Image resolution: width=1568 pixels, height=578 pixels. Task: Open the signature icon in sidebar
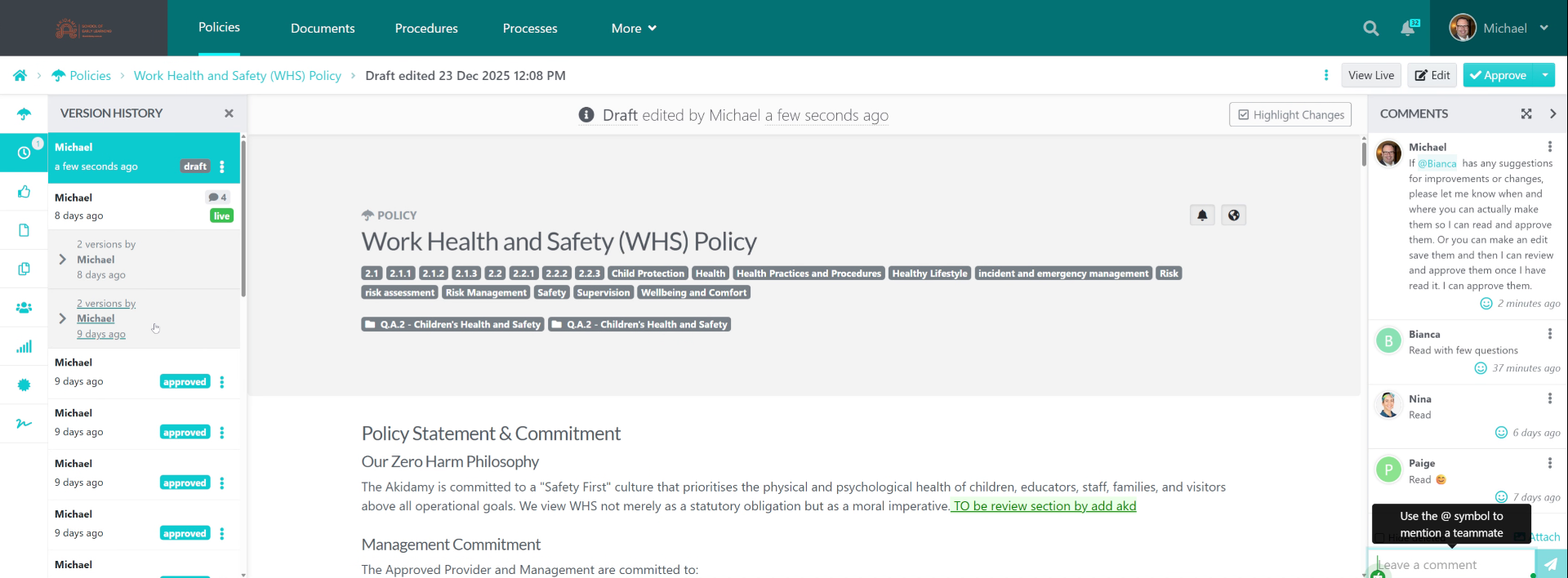tap(24, 423)
